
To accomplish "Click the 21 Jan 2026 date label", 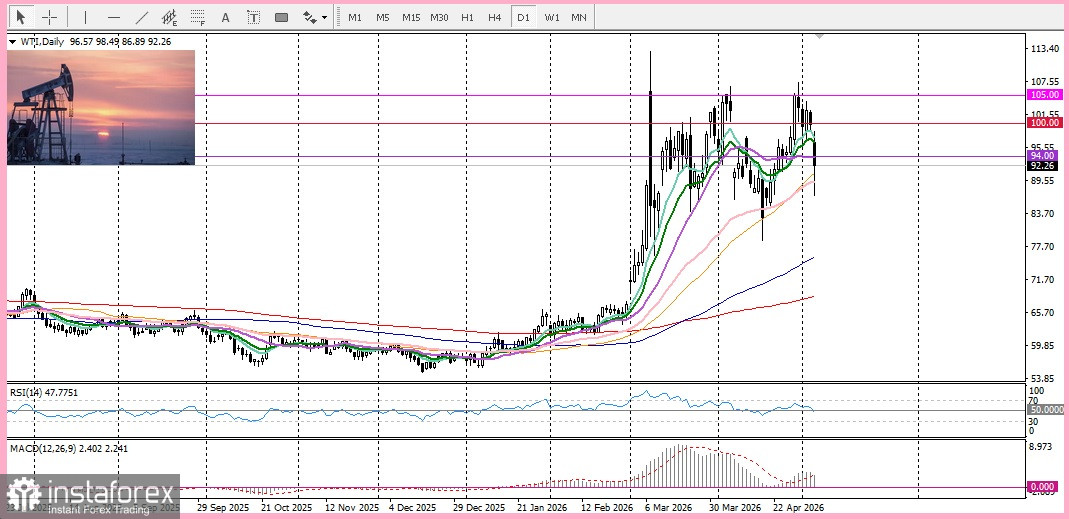I will tap(541, 508).
